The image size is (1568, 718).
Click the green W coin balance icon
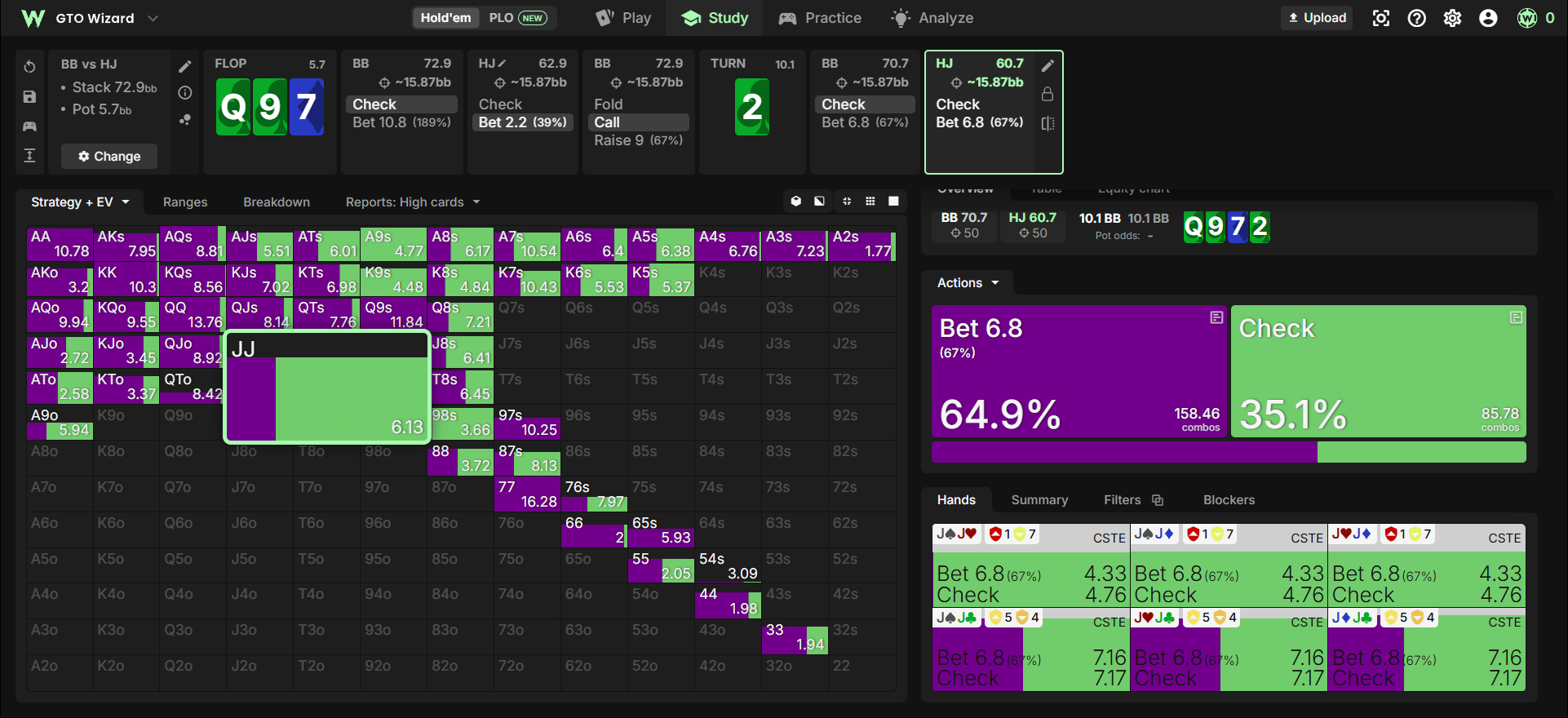1527,18
